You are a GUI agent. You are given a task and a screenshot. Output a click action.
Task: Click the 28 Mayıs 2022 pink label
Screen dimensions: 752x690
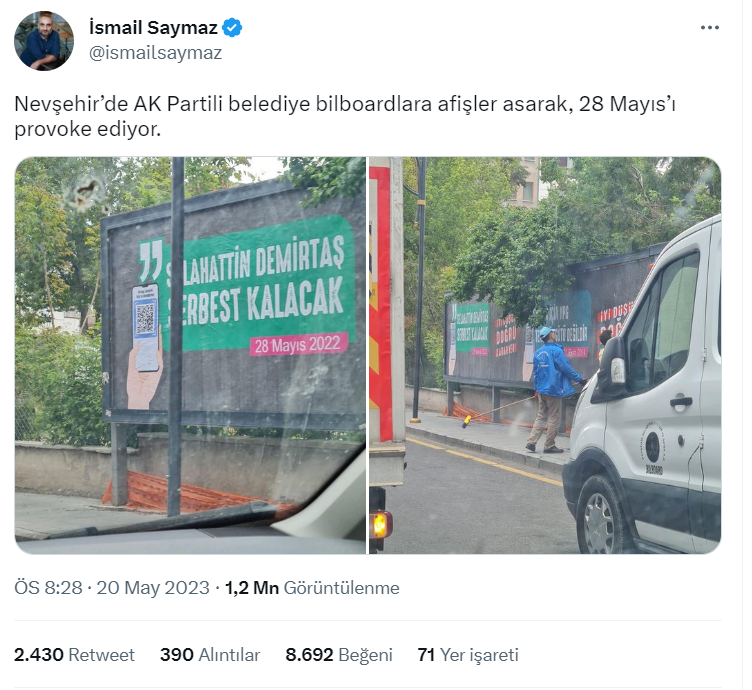pos(298,345)
